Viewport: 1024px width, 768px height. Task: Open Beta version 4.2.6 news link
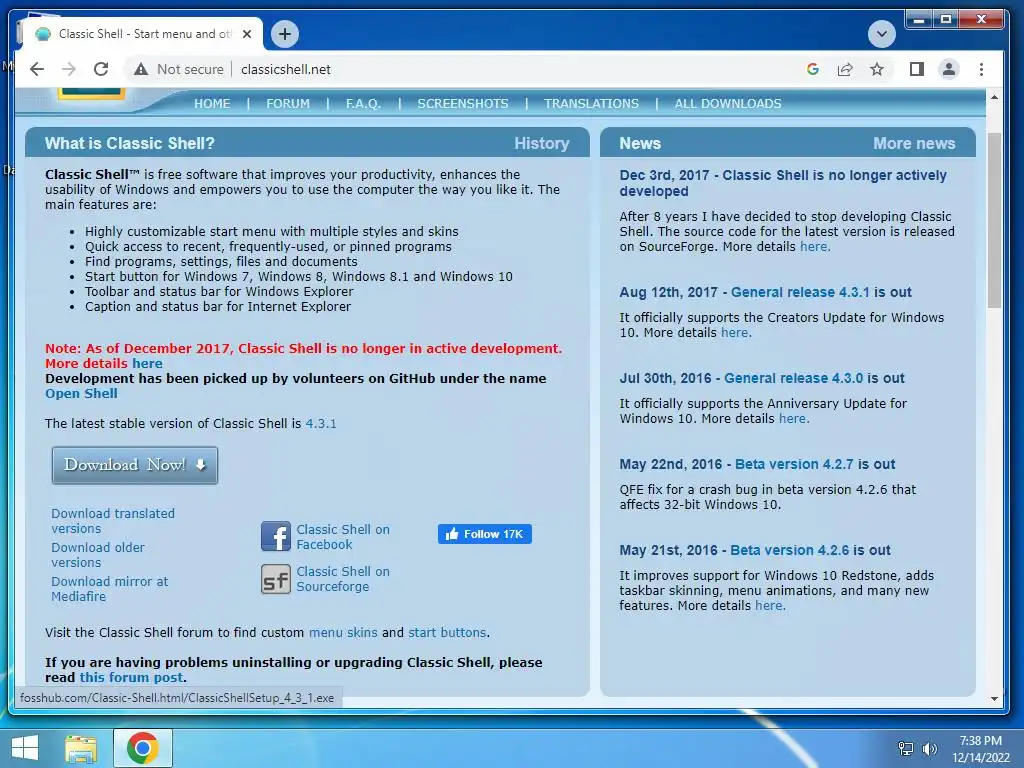[790, 551]
